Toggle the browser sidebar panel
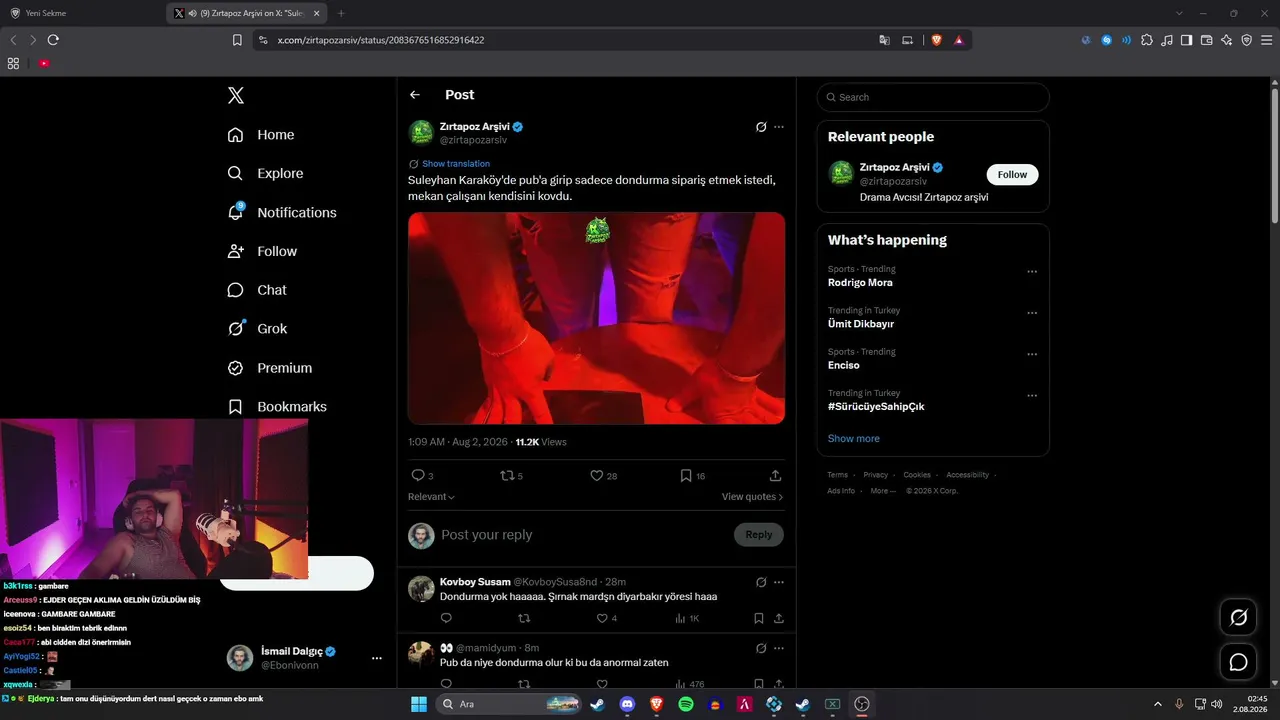The width and height of the screenshot is (1280, 720). point(1186,40)
